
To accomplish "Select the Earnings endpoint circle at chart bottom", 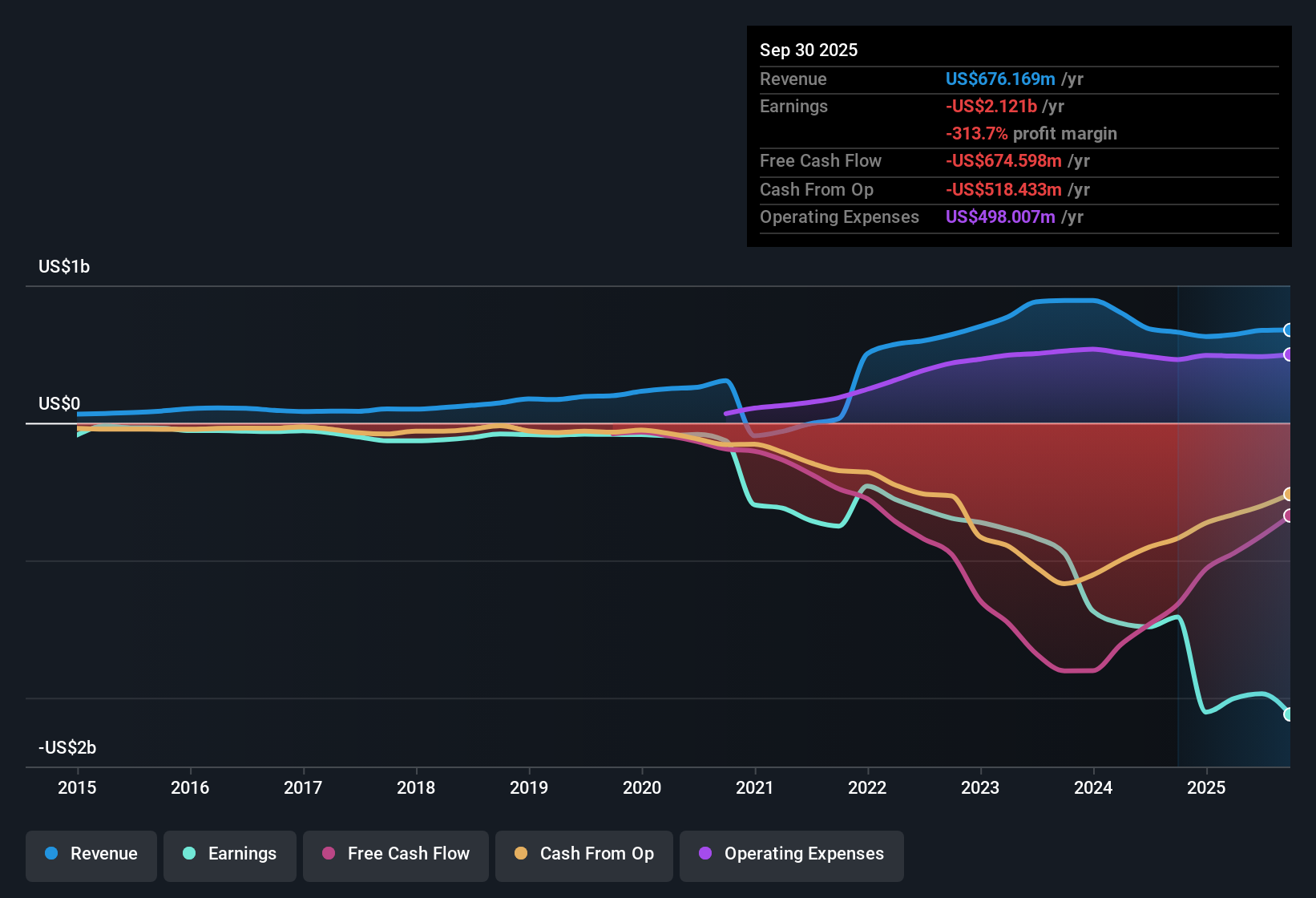I will (x=1287, y=714).
